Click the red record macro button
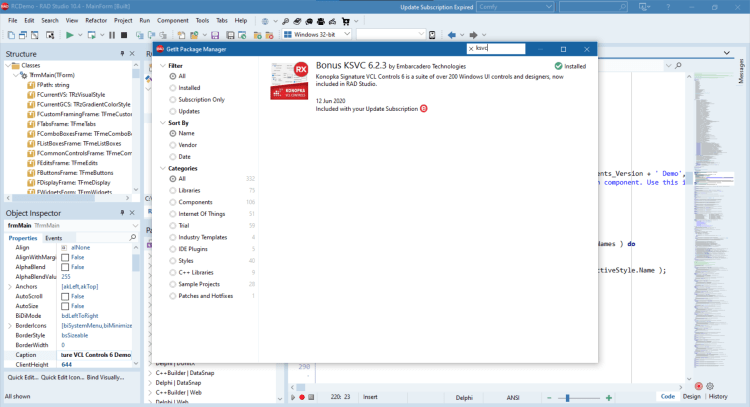750x407 pixels. 302,397
